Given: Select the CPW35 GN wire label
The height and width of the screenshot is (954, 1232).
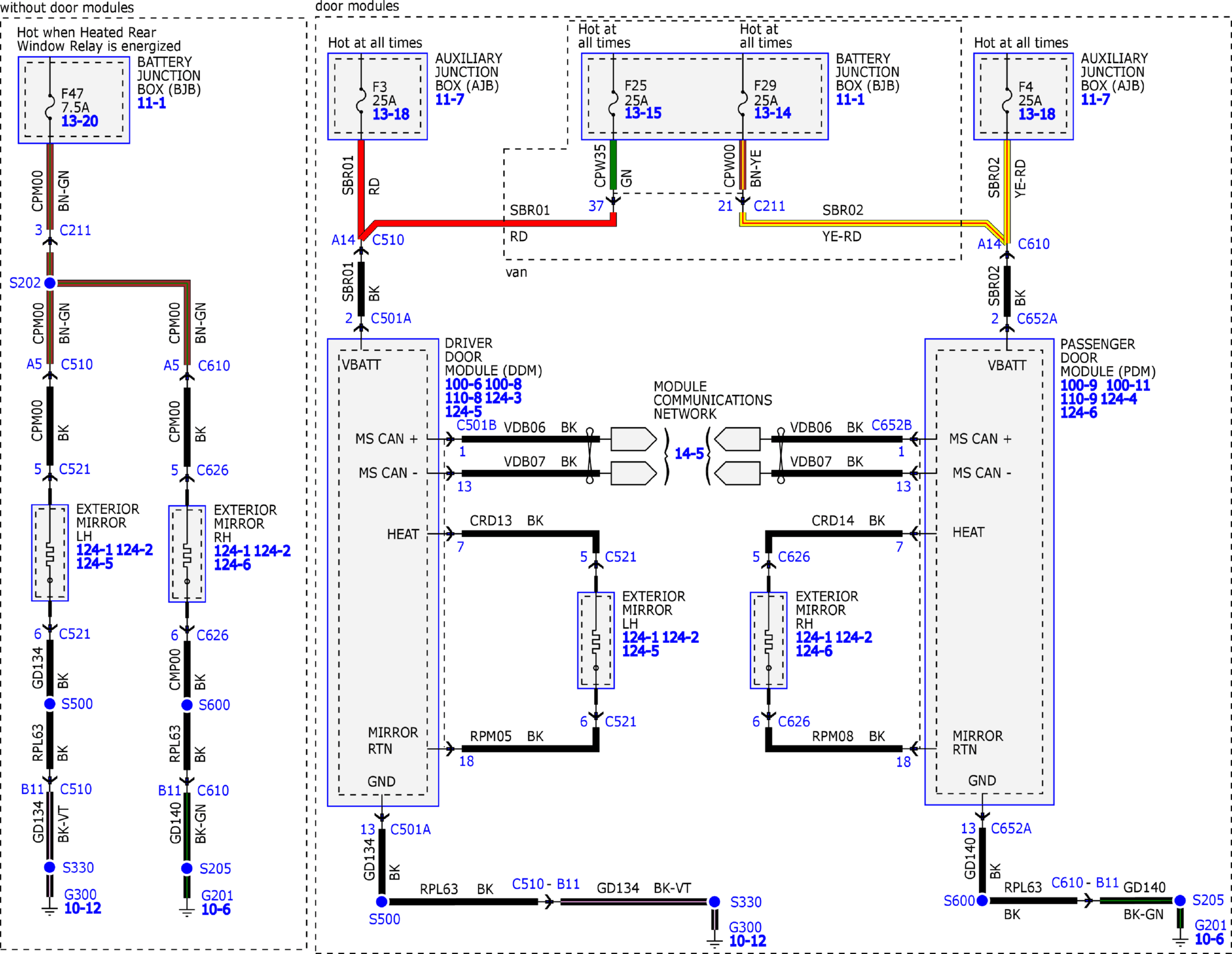Looking at the screenshot, I should coord(613,166).
